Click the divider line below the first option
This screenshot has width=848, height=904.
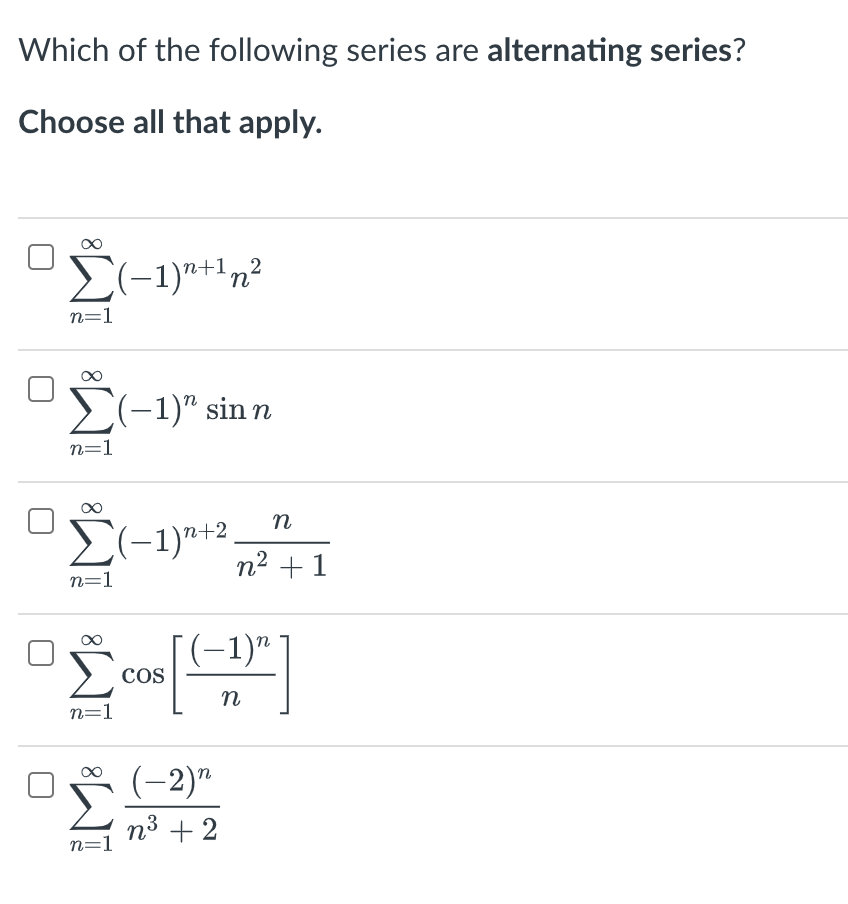coord(424,349)
